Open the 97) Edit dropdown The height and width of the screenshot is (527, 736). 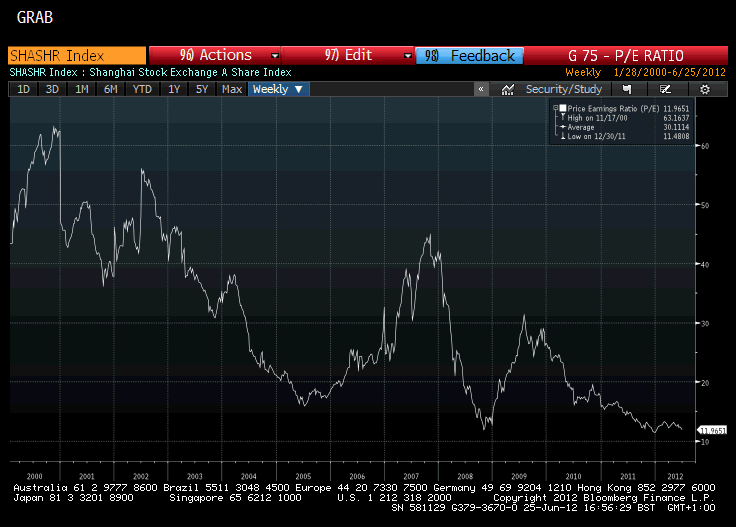[x=348, y=55]
